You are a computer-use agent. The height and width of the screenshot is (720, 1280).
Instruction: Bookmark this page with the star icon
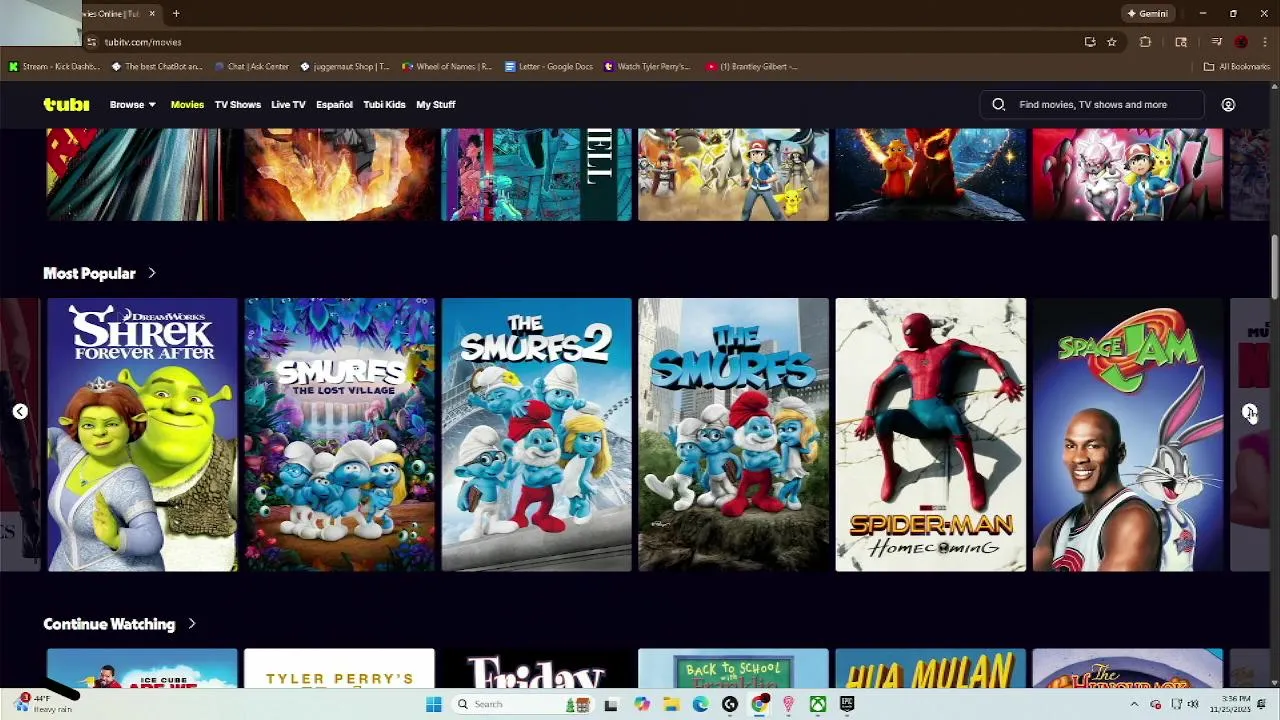[x=1111, y=42]
